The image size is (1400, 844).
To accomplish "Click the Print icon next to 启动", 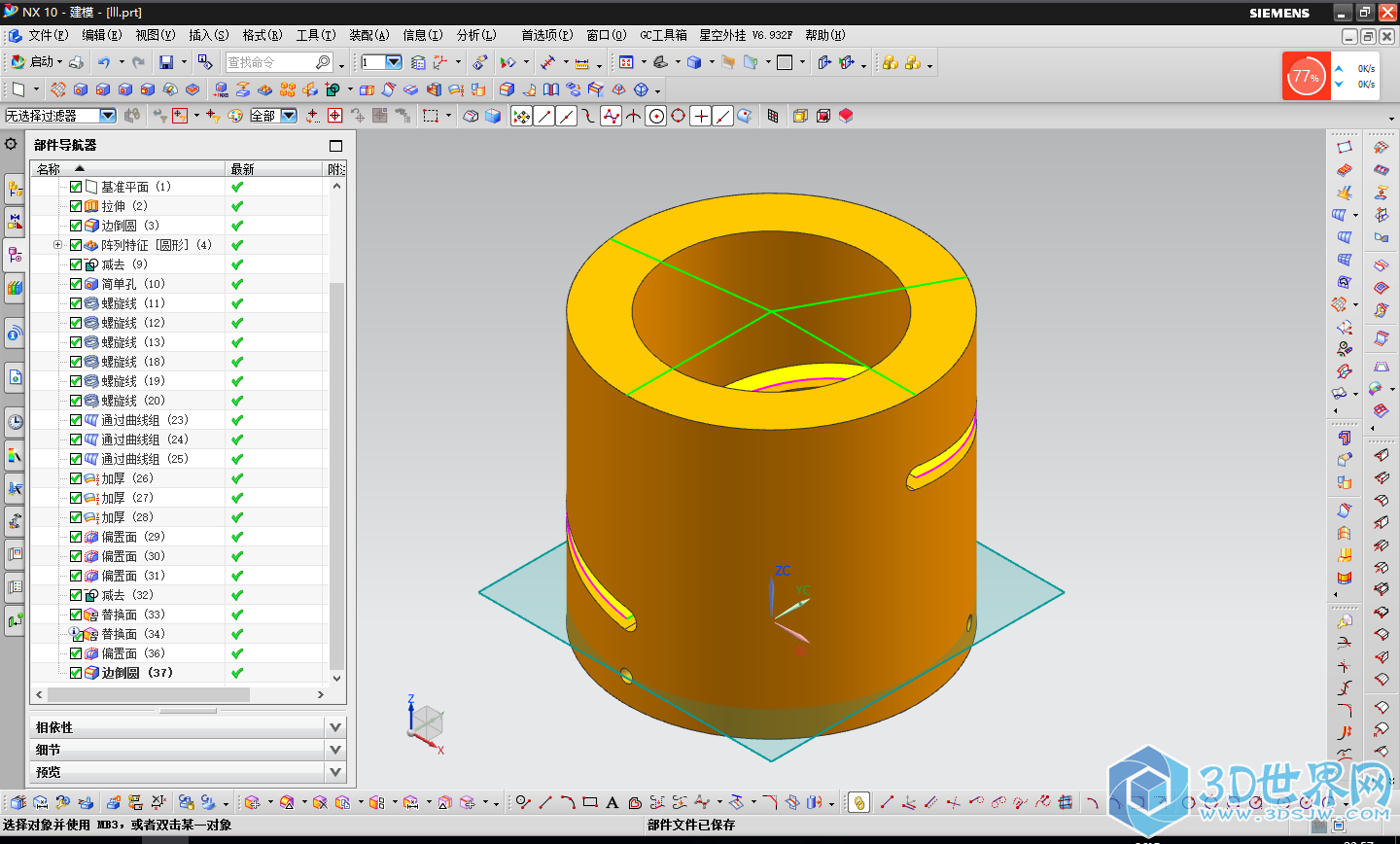I will pyautogui.click(x=76, y=62).
